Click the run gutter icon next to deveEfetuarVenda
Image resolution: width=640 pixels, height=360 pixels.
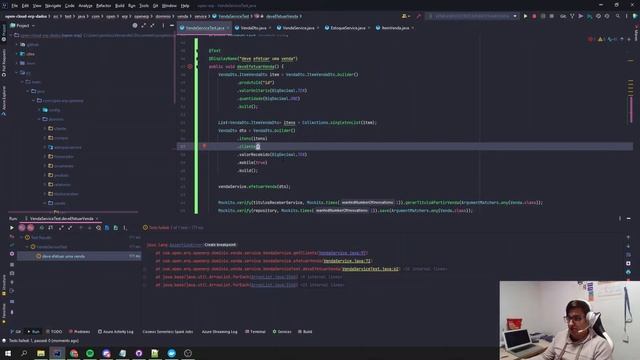[190, 67]
